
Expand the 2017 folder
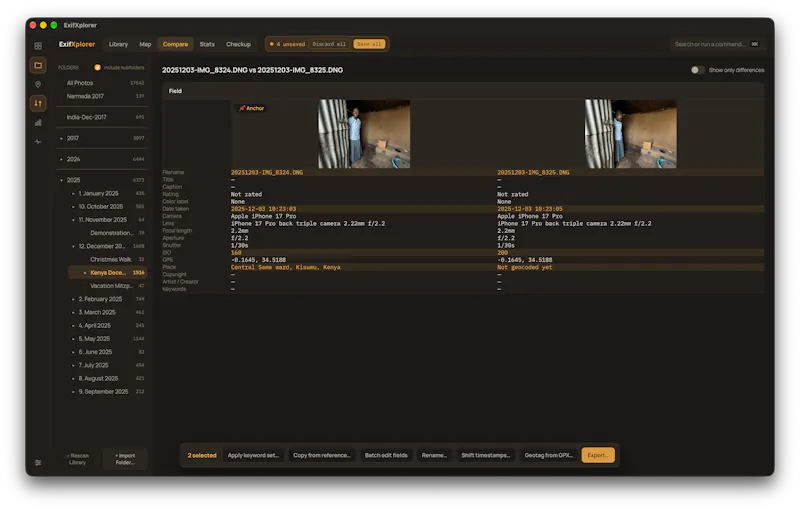point(61,138)
